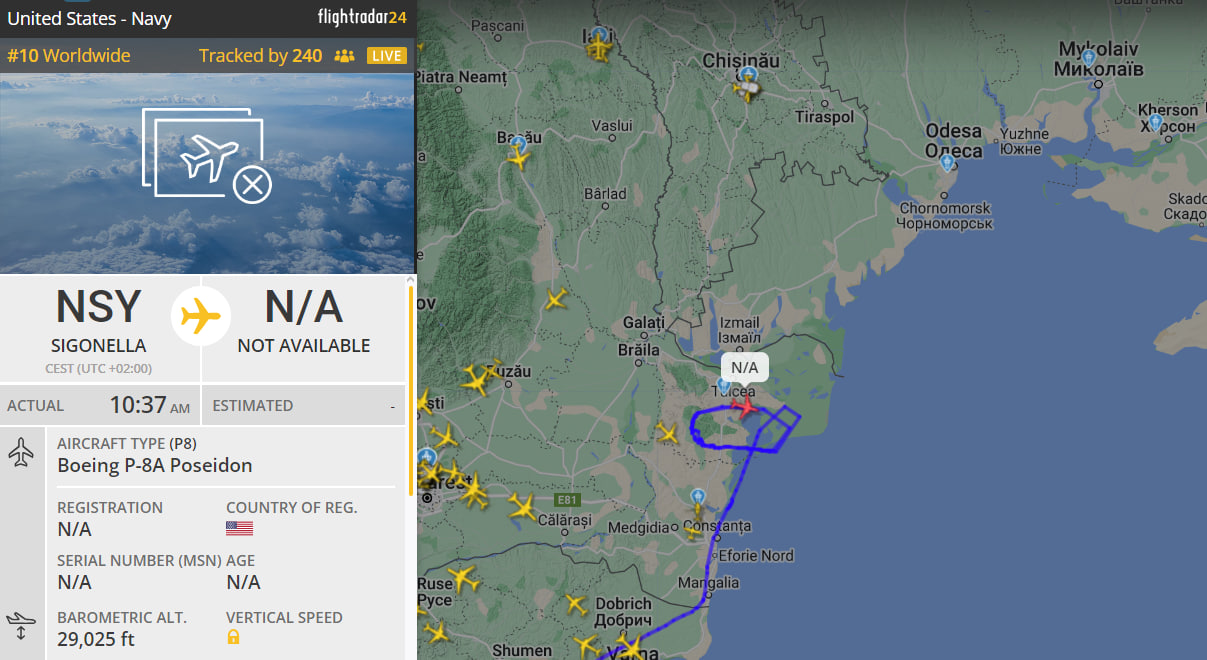
Task: Click the LIVE badge
Action: click(387, 56)
